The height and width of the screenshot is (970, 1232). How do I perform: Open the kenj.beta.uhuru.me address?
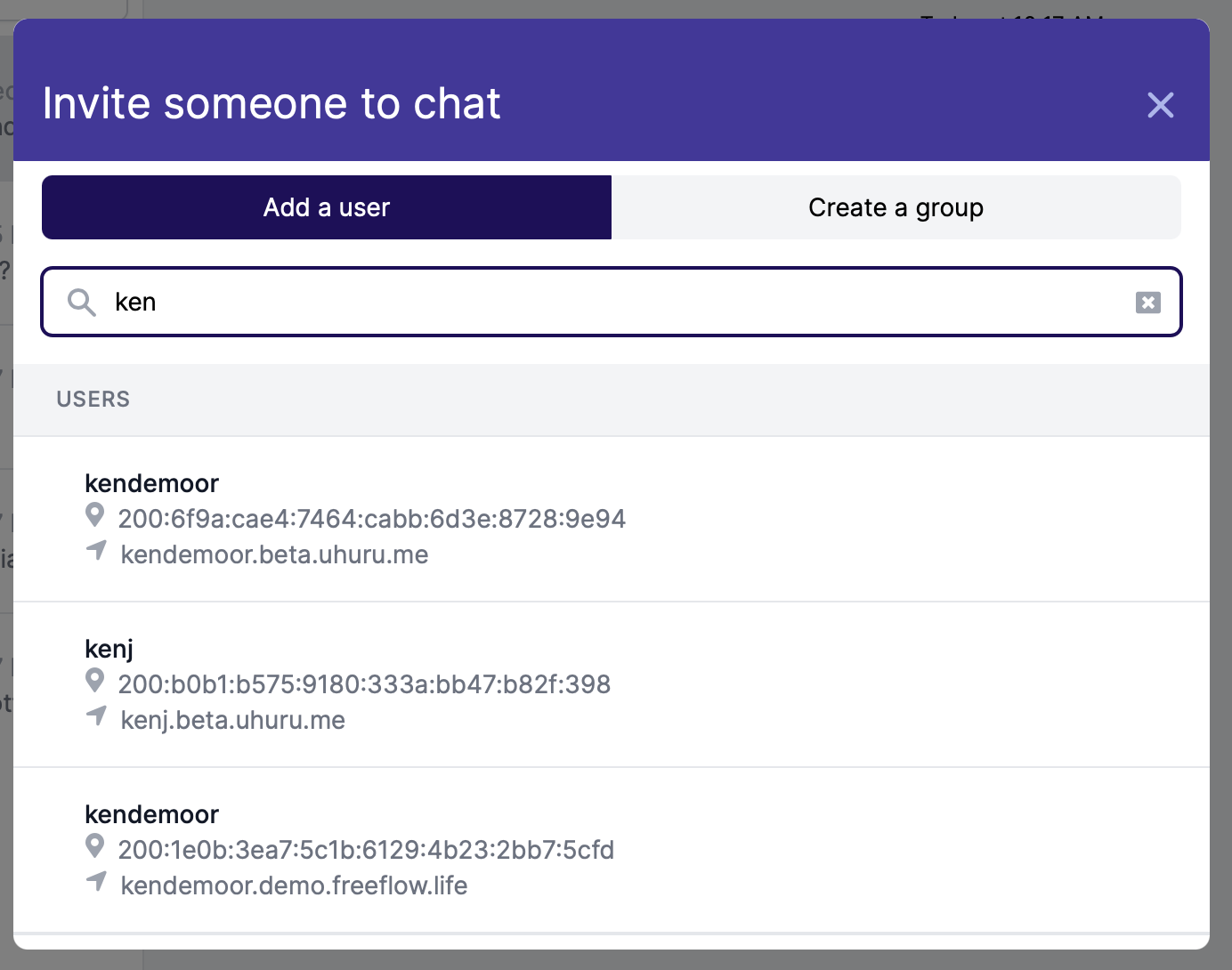[233, 720]
